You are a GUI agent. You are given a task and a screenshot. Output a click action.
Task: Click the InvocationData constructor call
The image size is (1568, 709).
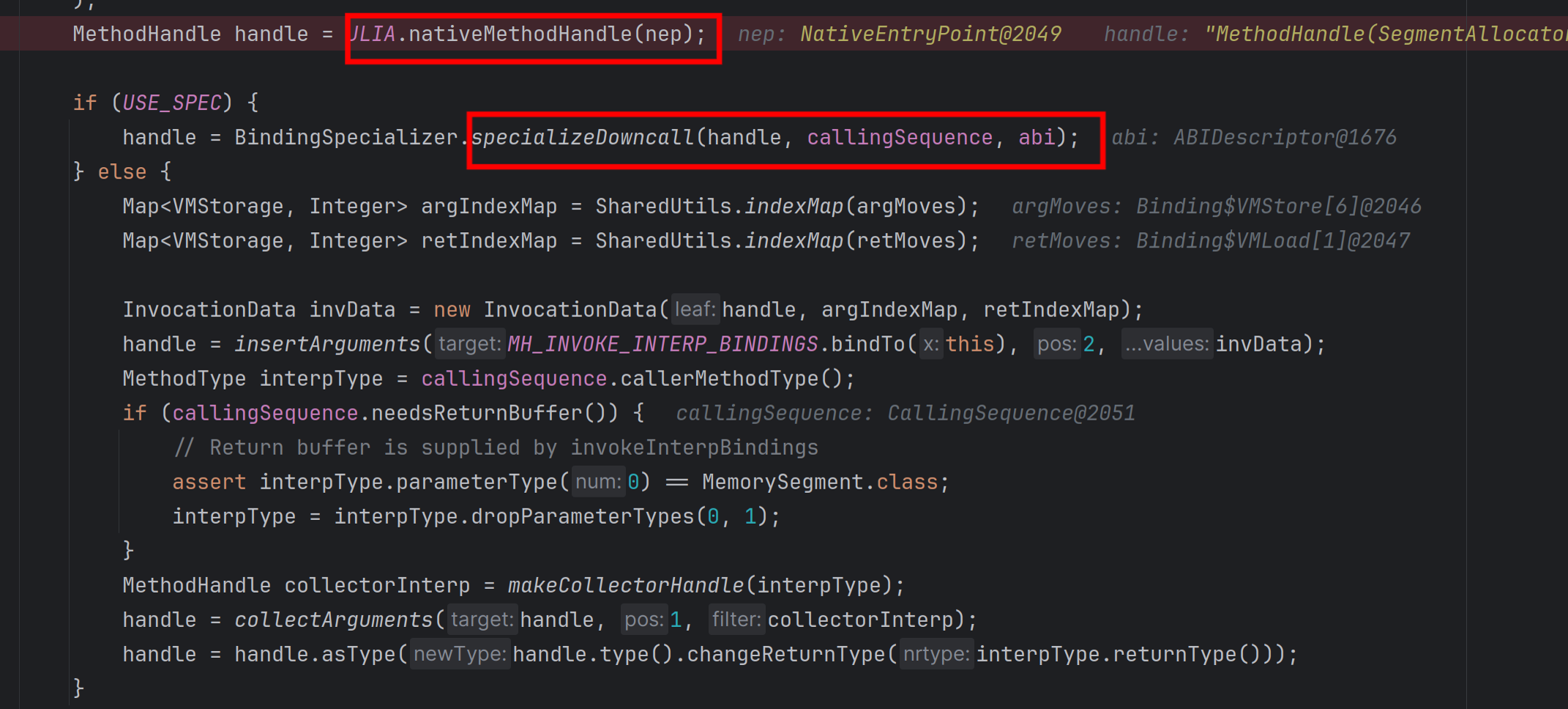point(570,309)
